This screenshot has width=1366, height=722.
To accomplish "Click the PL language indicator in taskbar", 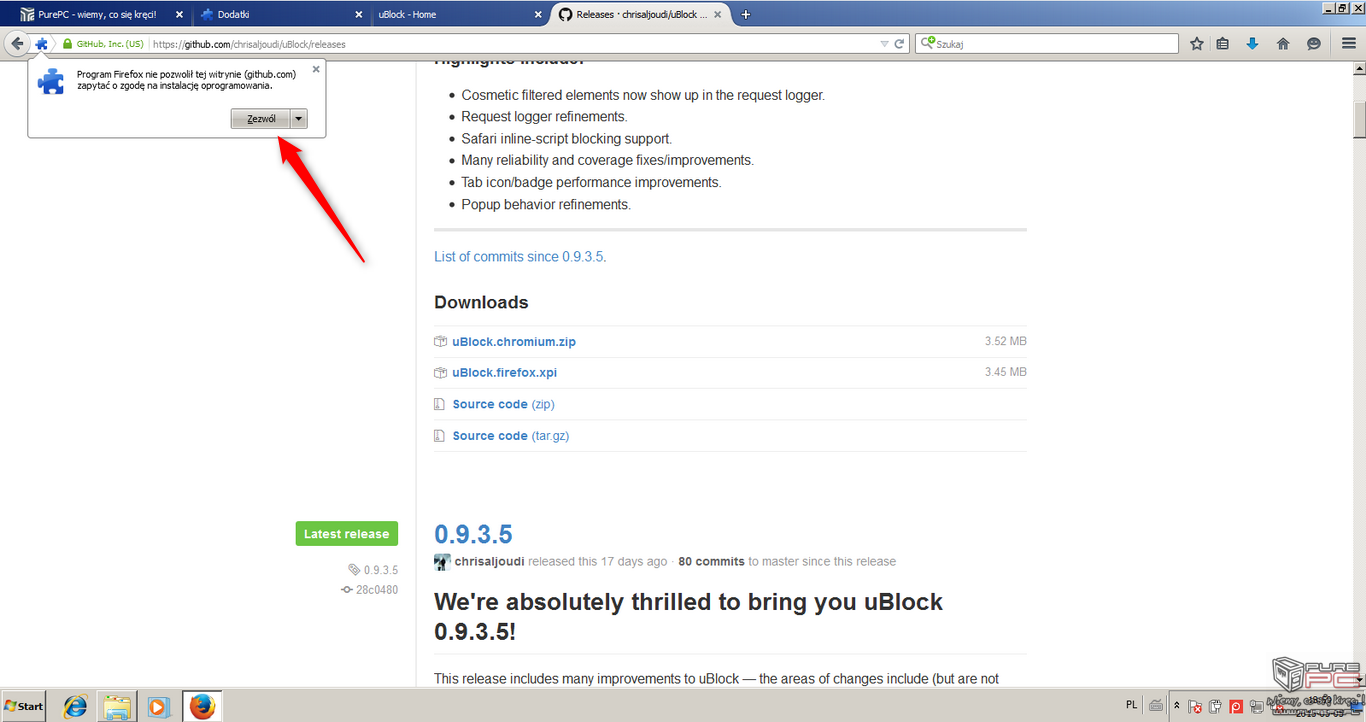I will [1131, 705].
